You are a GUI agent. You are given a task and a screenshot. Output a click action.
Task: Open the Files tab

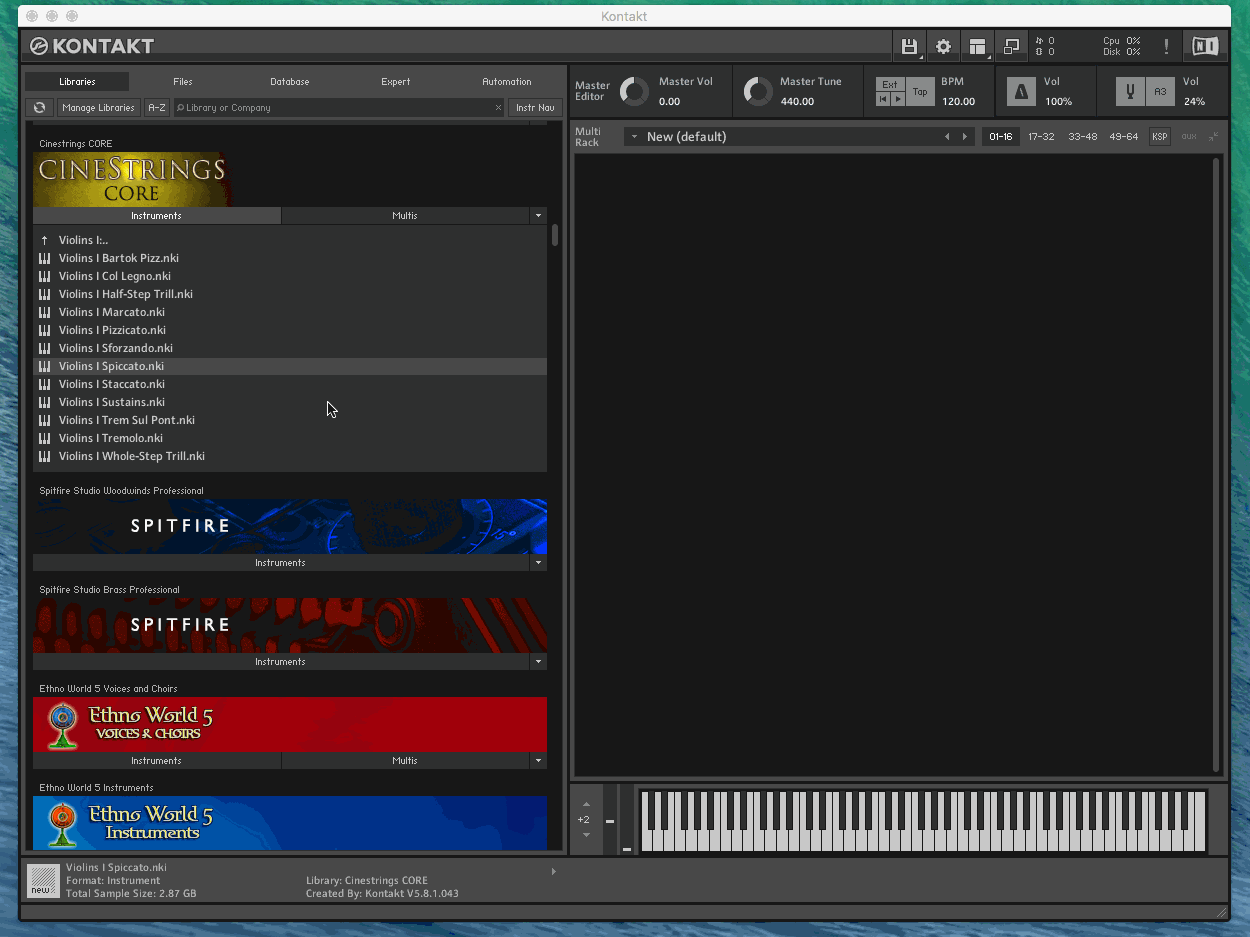(183, 82)
